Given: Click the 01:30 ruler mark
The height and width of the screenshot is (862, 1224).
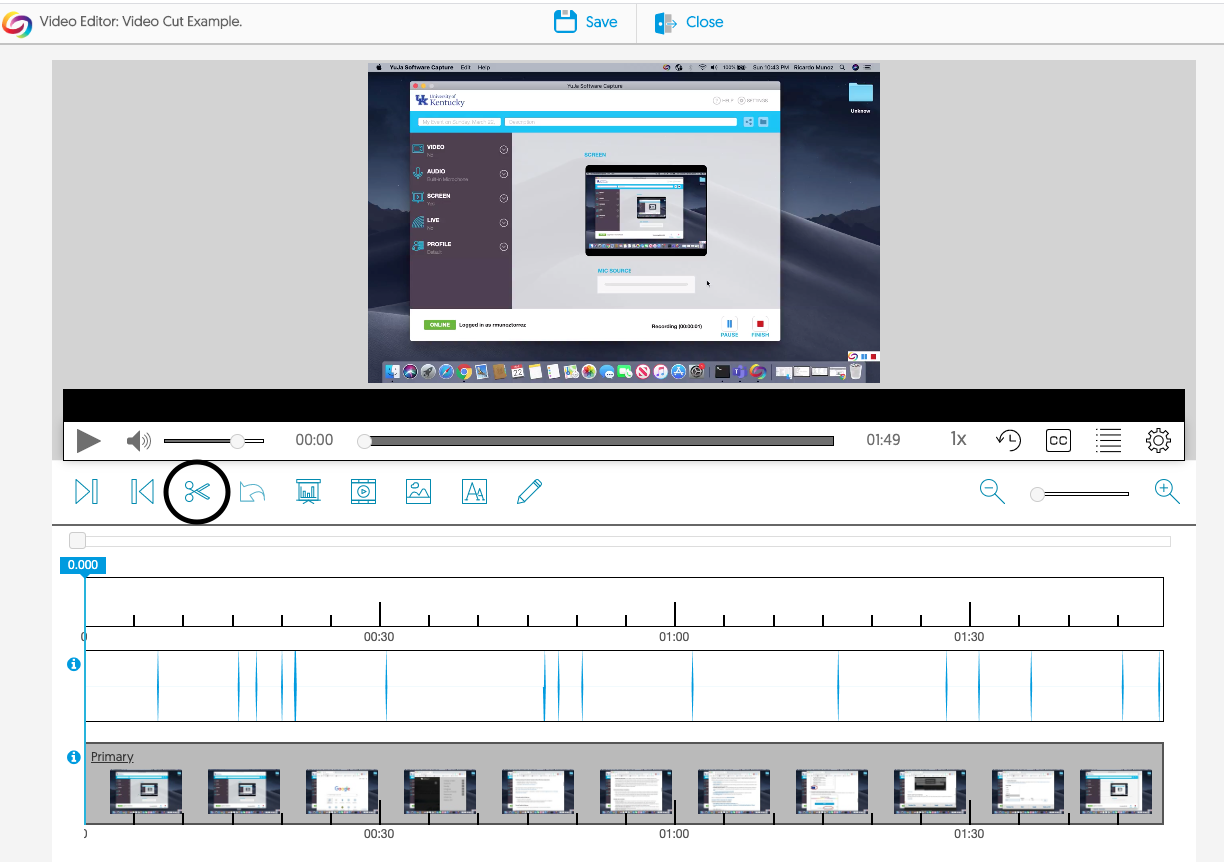Looking at the screenshot, I should pyautogui.click(x=969, y=636).
